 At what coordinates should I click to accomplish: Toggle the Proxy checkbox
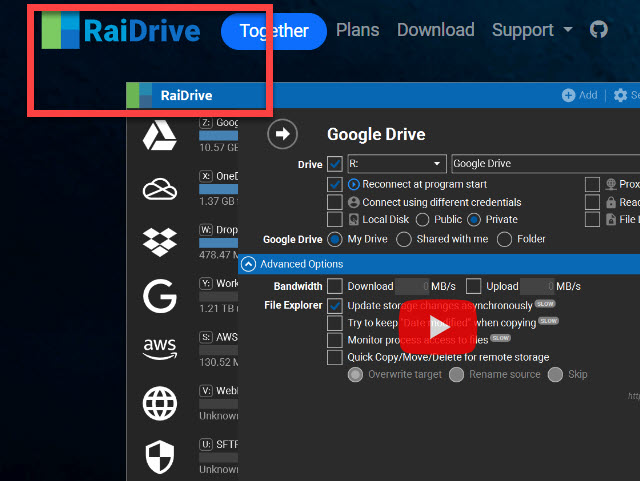592,185
